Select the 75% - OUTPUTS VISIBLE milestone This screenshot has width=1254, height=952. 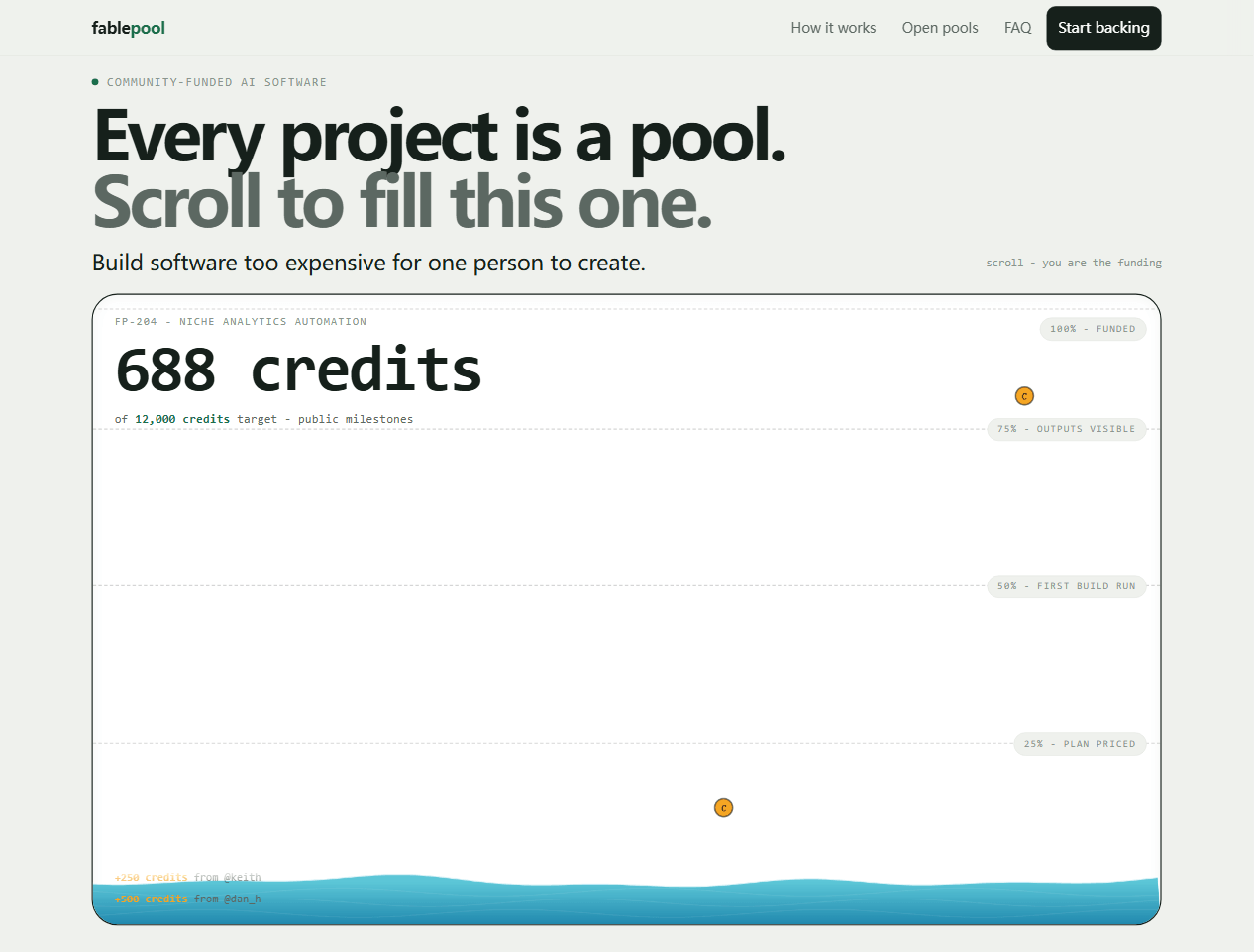(1067, 429)
